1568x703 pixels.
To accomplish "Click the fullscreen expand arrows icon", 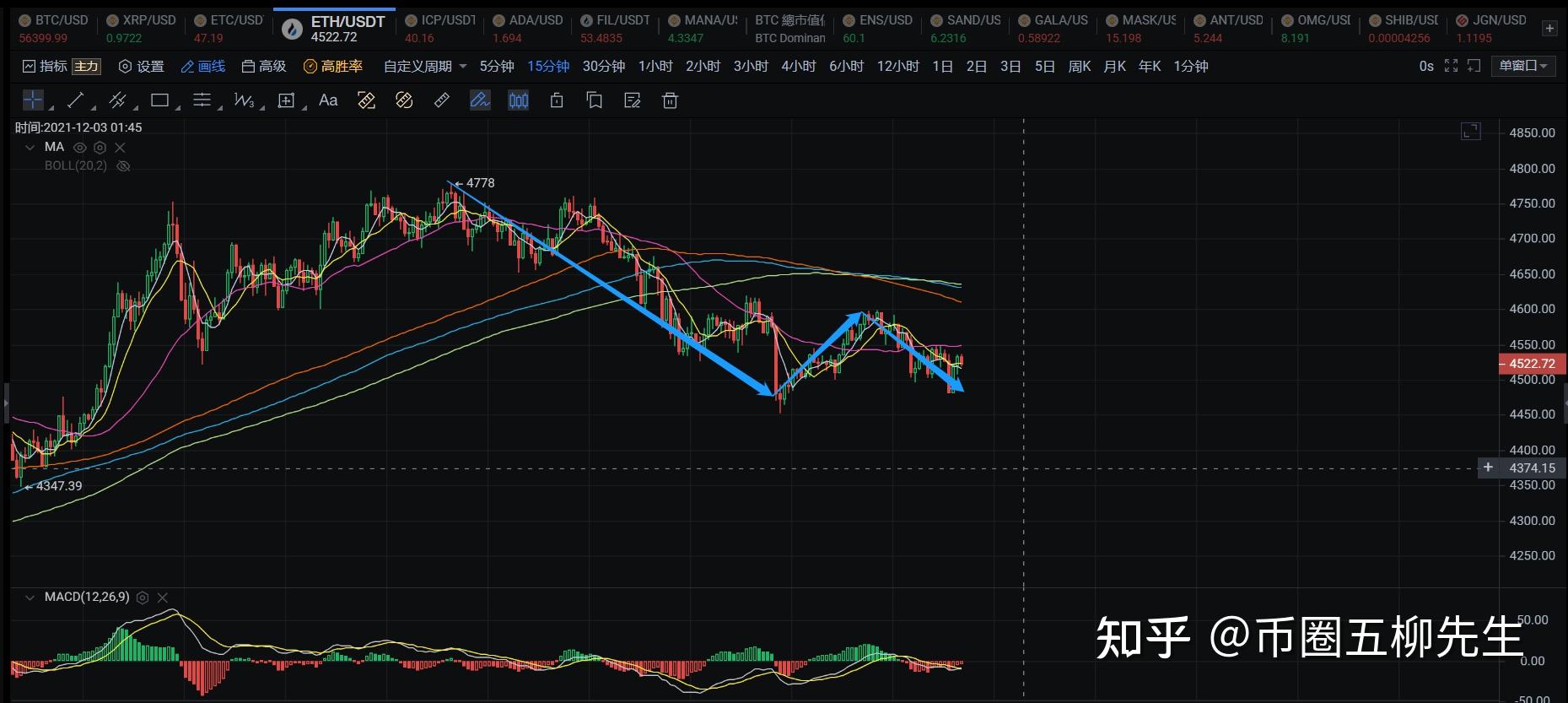I will [1451, 66].
